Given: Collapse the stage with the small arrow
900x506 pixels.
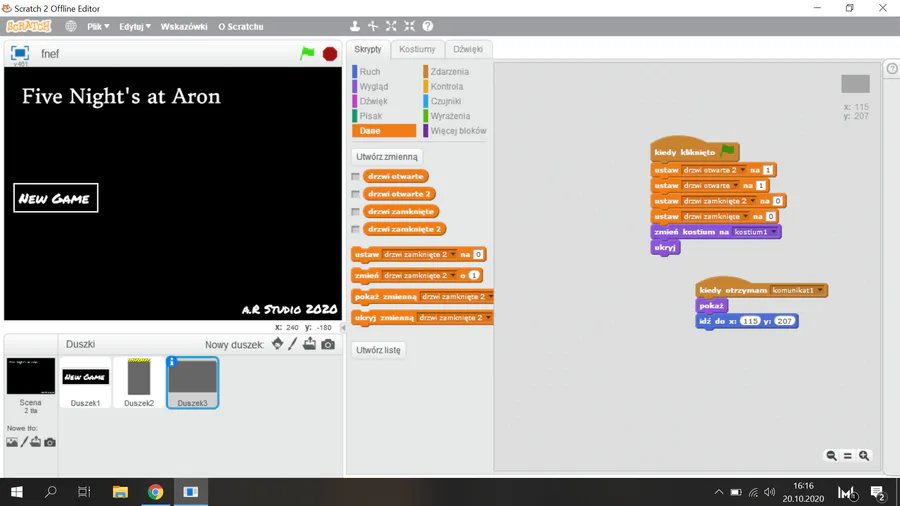Looking at the screenshot, I should tap(343, 328).
